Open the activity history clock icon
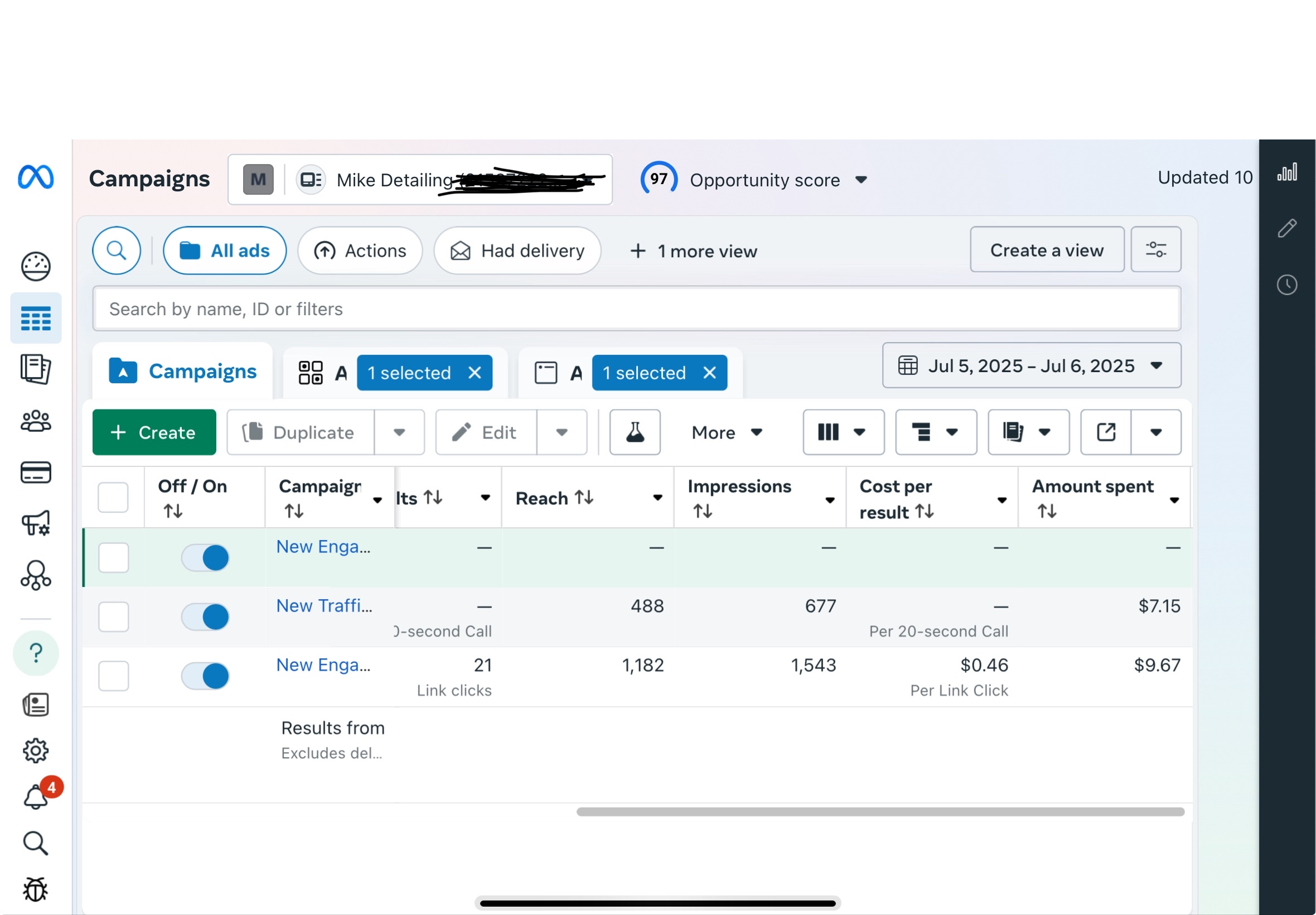The image size is (1316, 915). (1287, 285)
